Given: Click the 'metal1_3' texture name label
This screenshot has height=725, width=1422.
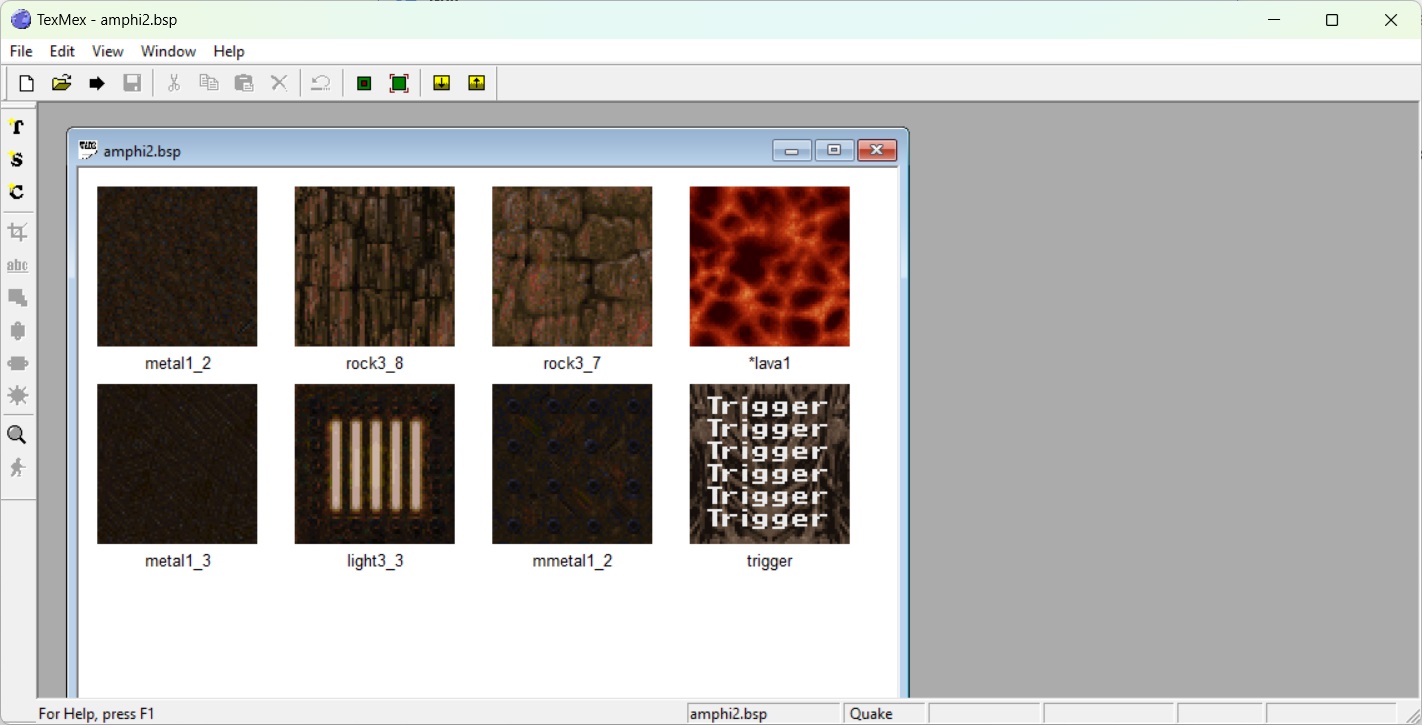Looking at the screenshot, I should (x=178, y=562).
